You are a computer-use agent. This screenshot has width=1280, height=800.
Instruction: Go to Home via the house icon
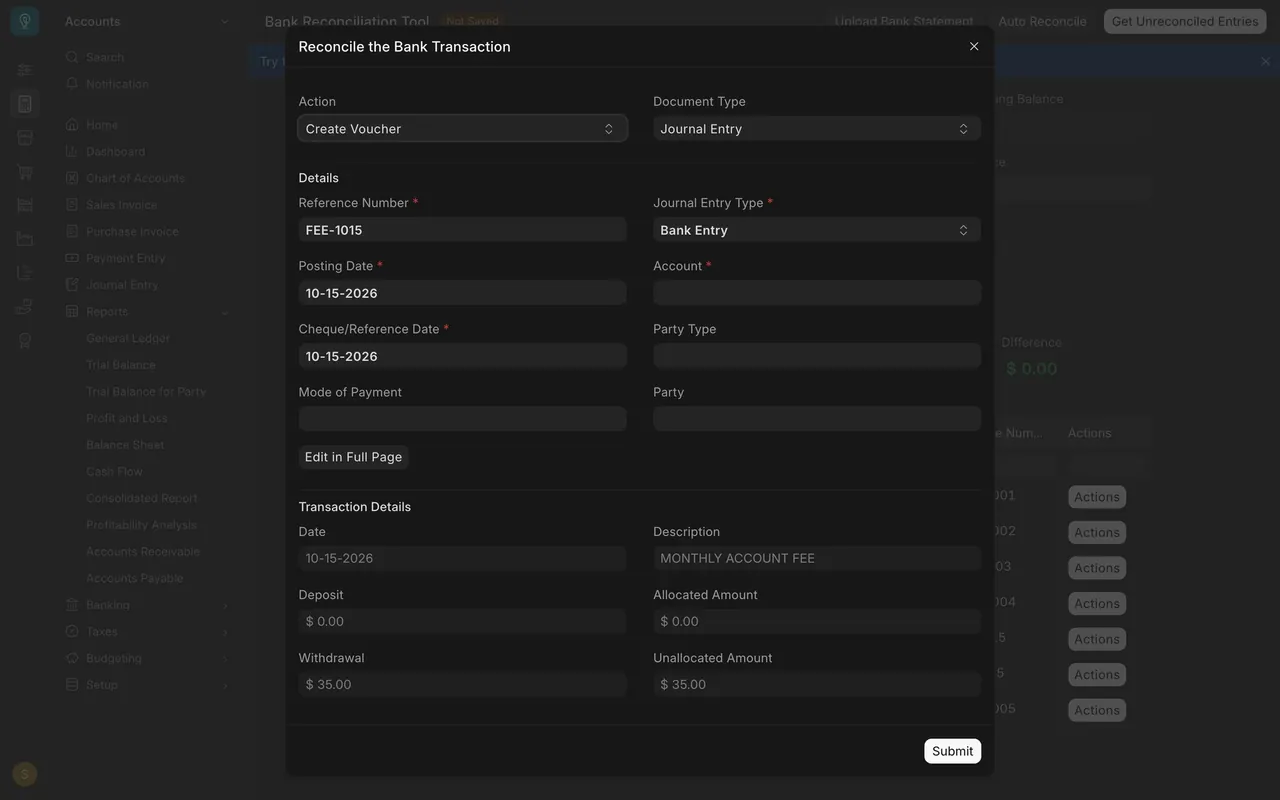point(72,125)
